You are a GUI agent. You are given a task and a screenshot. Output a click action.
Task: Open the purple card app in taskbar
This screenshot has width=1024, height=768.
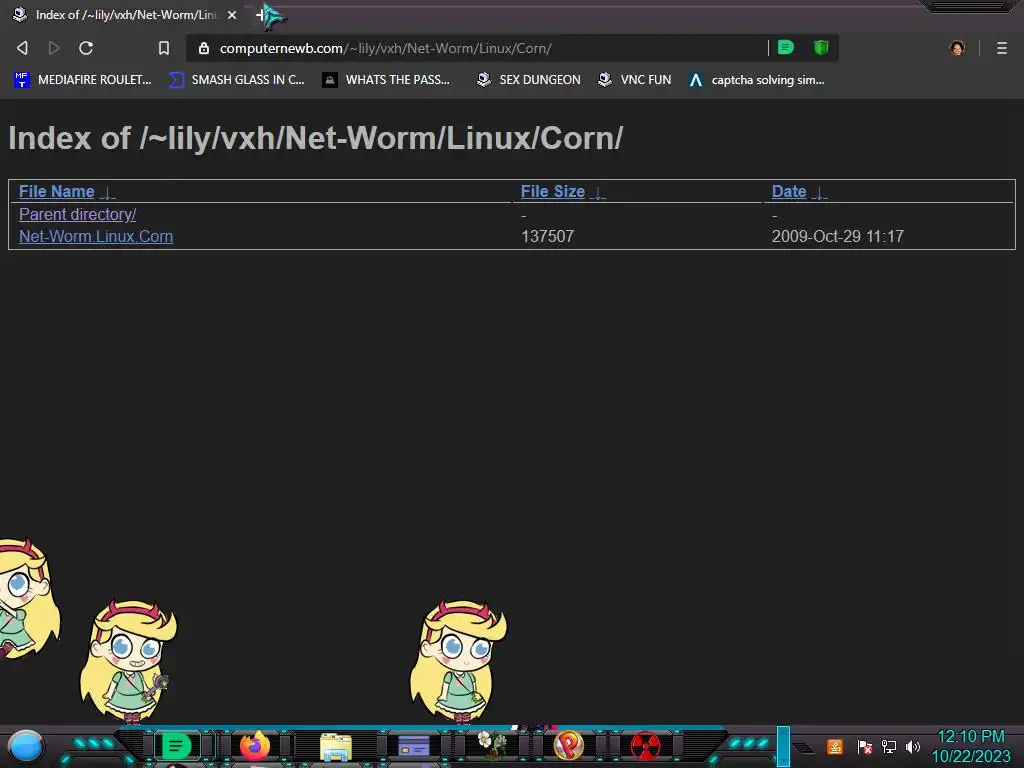click(413, 746)
